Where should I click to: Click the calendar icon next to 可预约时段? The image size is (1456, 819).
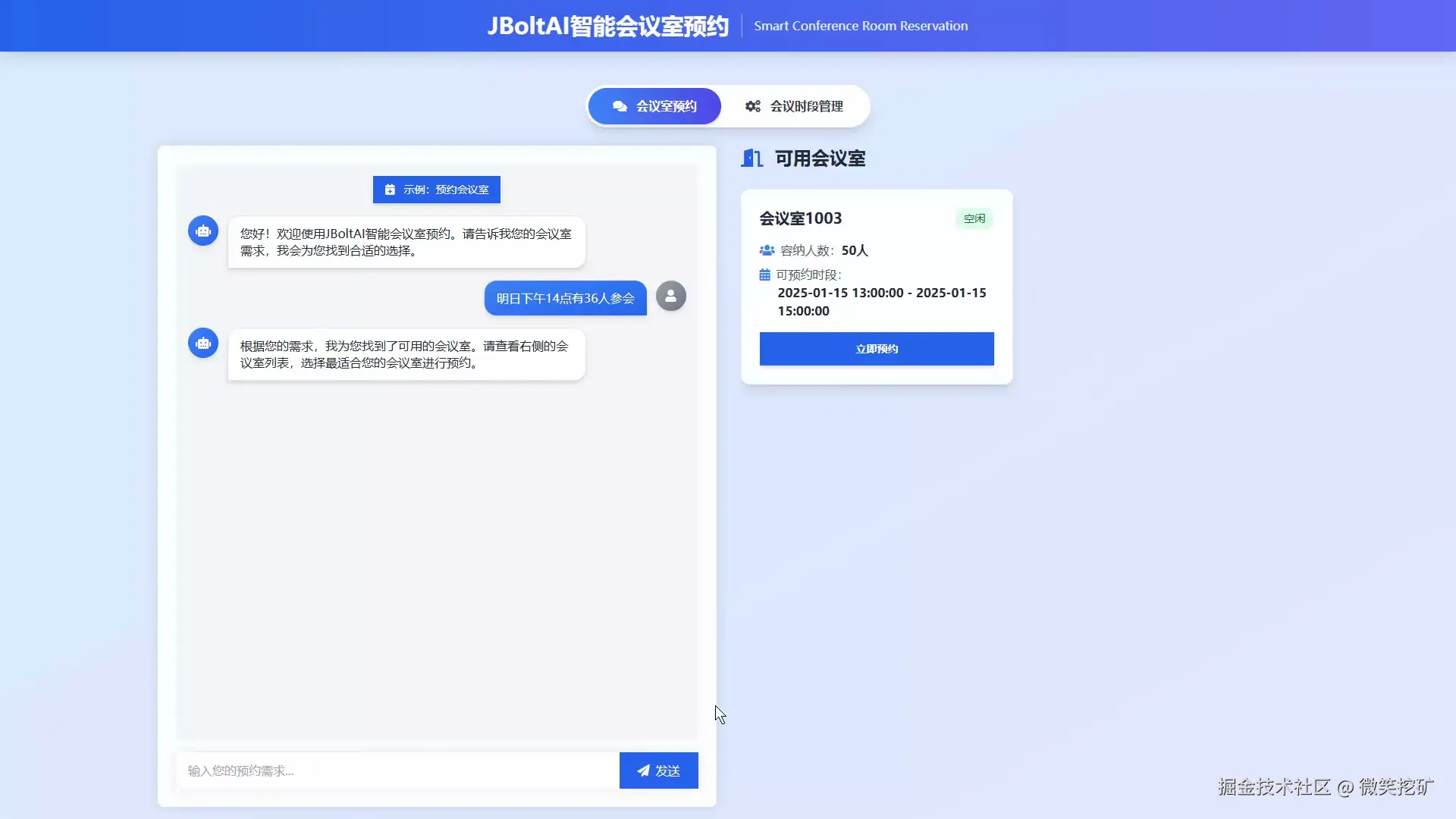(764, 275)
